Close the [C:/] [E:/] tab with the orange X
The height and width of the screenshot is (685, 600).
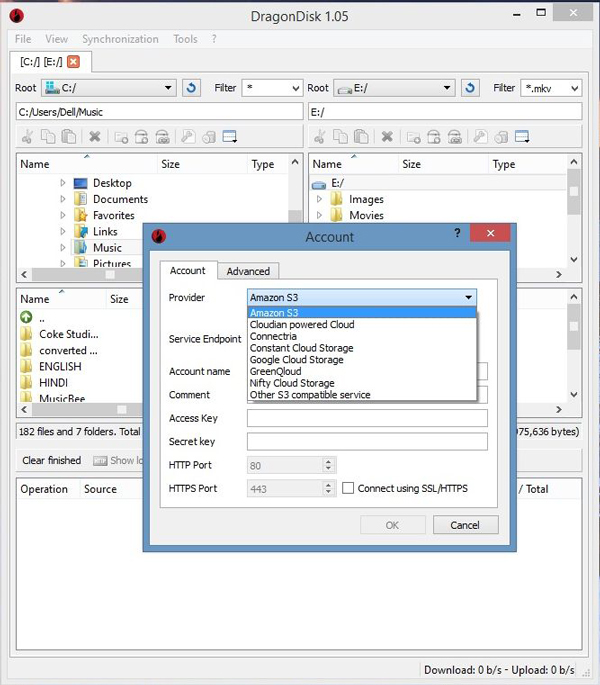[74, 62]
